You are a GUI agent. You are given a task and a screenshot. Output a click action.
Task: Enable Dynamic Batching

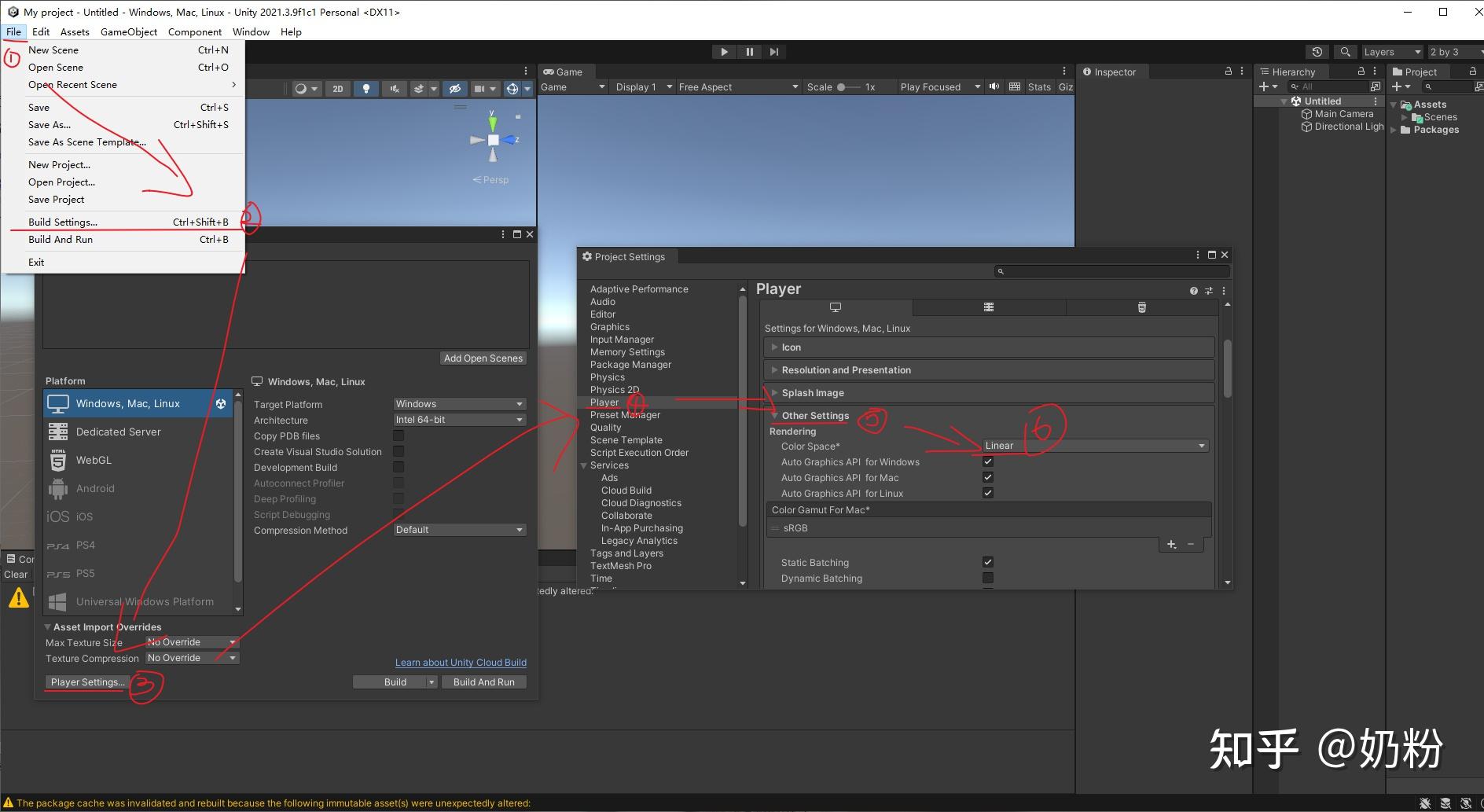tap(987, 578)
